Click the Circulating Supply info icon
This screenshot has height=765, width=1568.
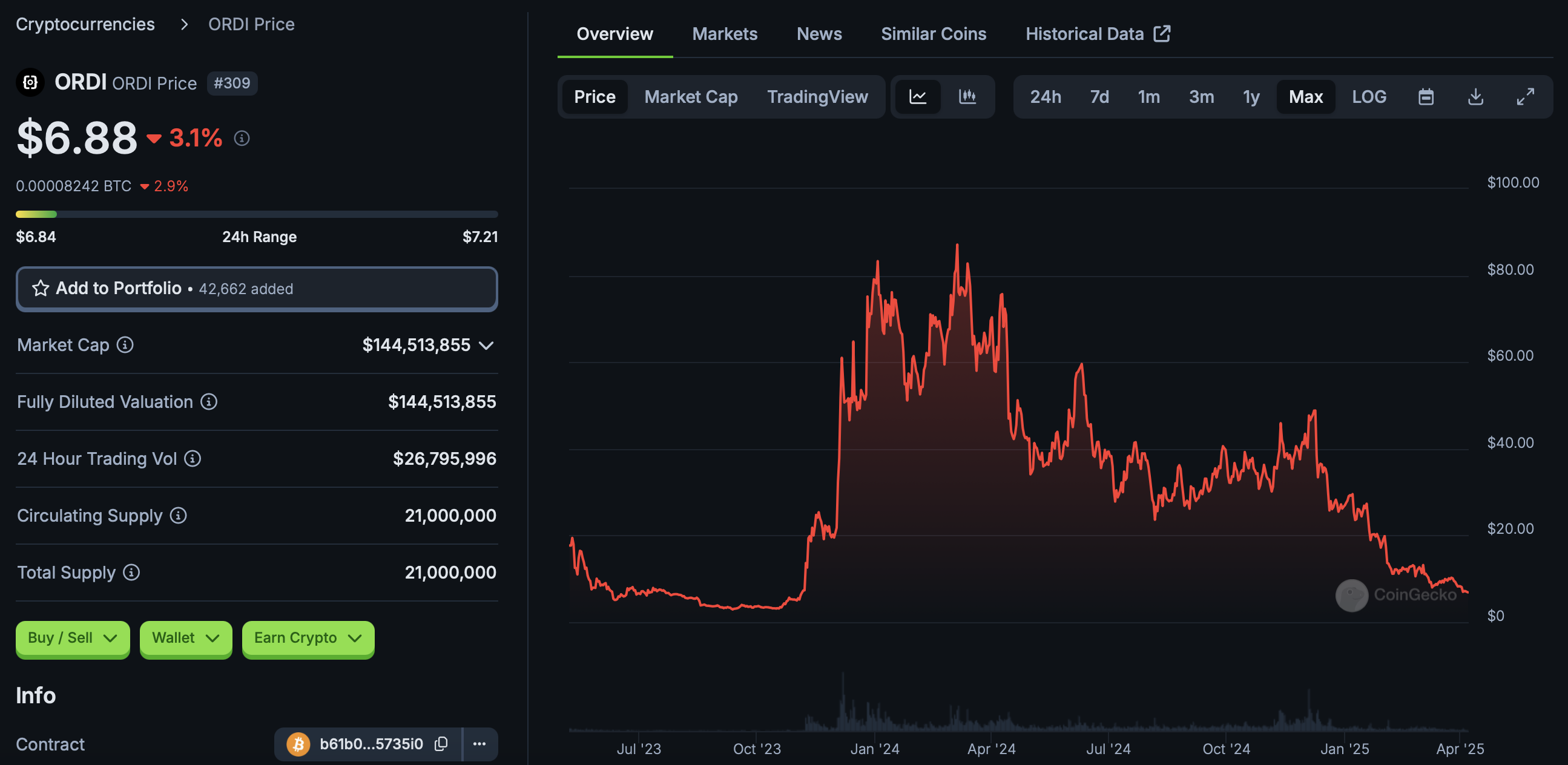pyautogui.click(x=178, y=516)
